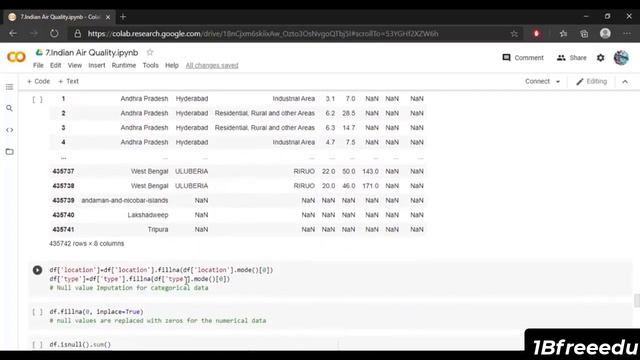
Task: Click the 435742 rows × 8 columns text
Action: [87, 243]
